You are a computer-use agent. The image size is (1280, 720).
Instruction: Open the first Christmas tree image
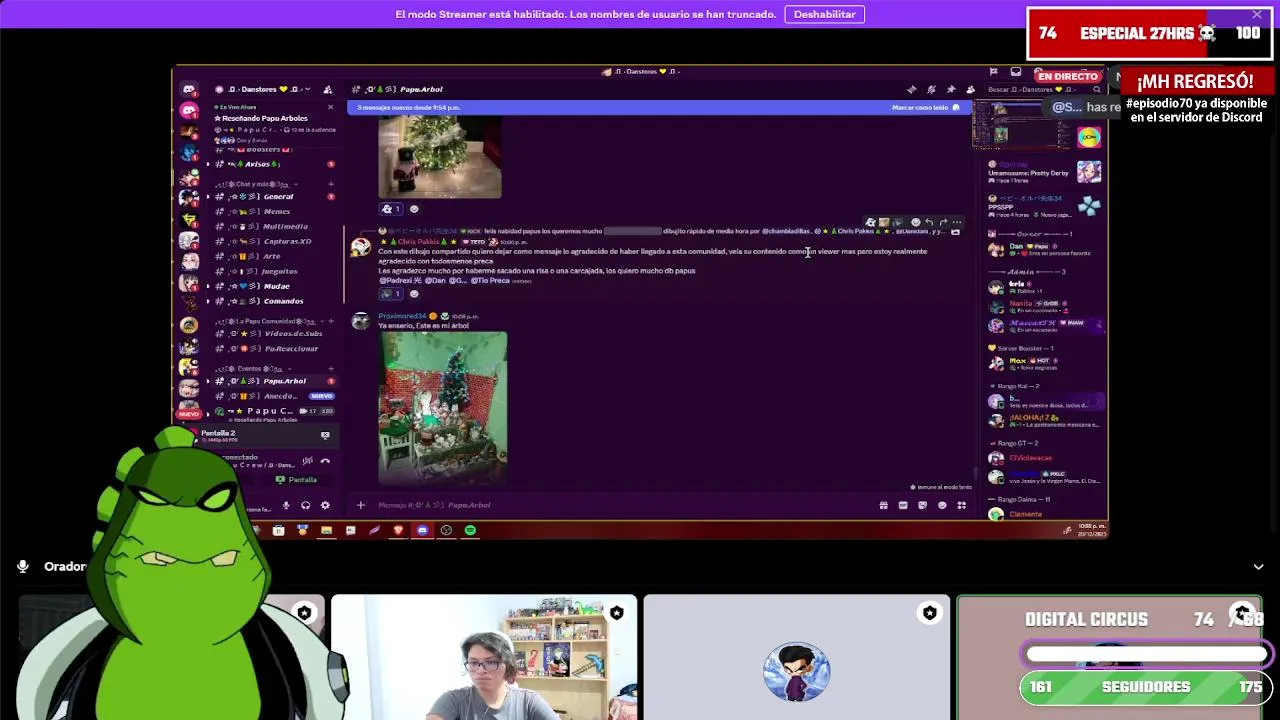(x=440, y=157)
